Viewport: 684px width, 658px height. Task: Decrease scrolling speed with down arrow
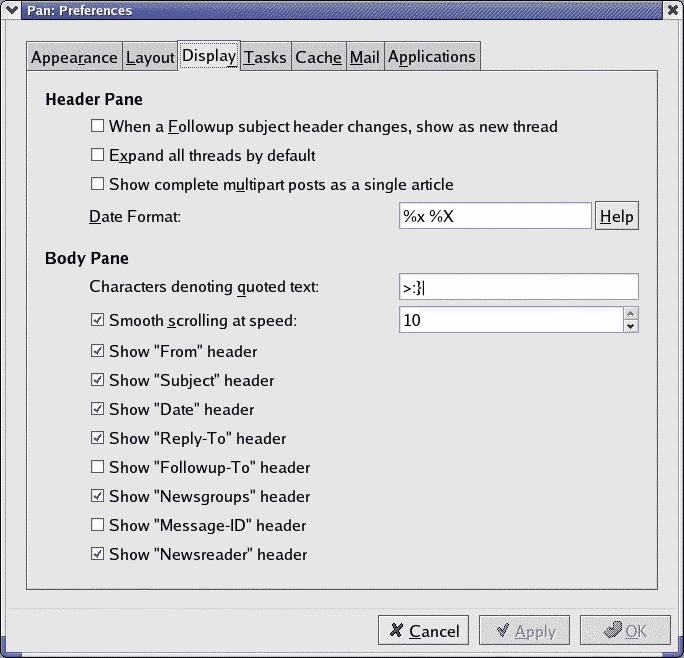(631, 326)
